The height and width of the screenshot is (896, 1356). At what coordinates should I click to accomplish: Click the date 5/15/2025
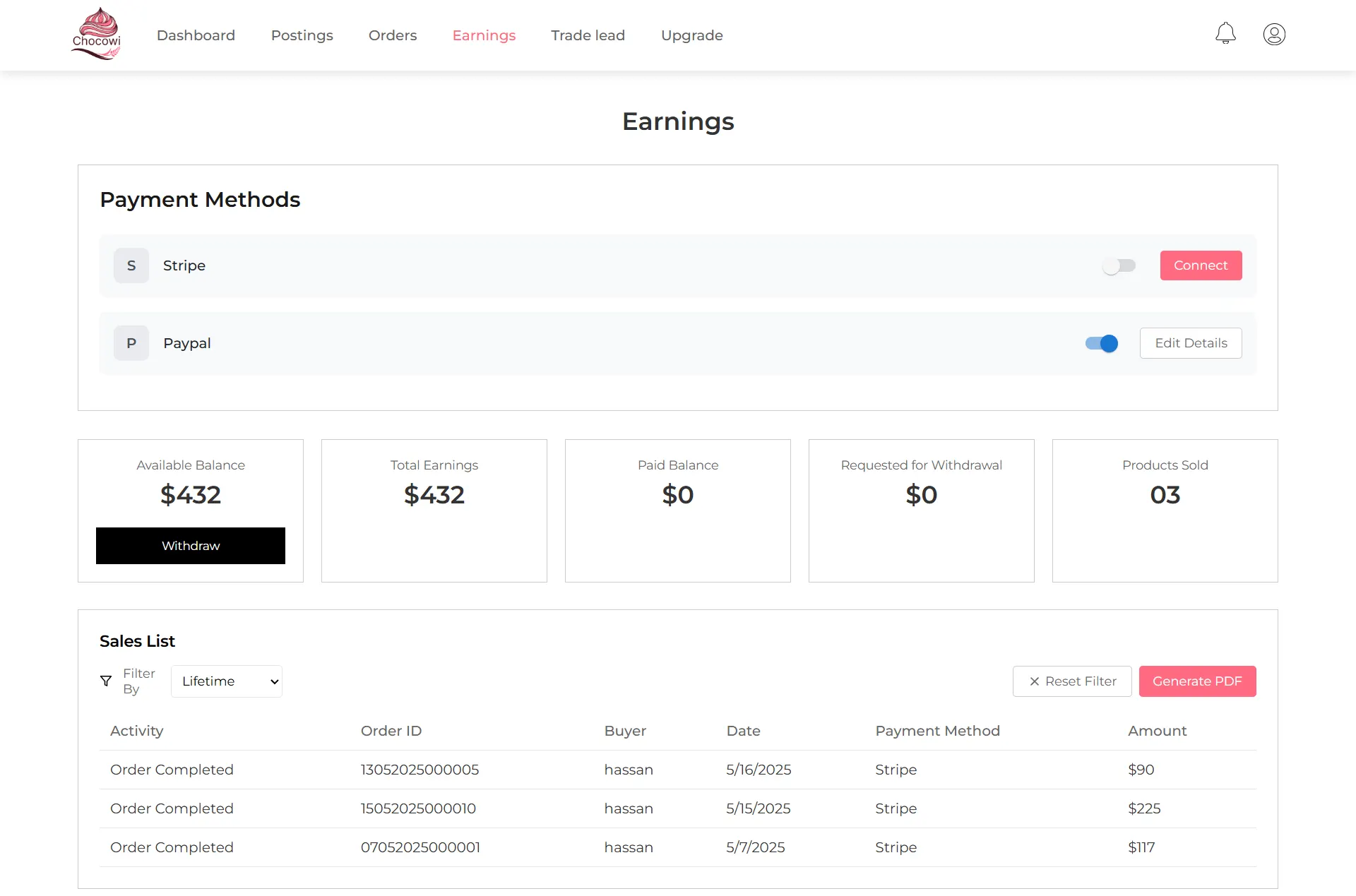[x=759, y=808]
